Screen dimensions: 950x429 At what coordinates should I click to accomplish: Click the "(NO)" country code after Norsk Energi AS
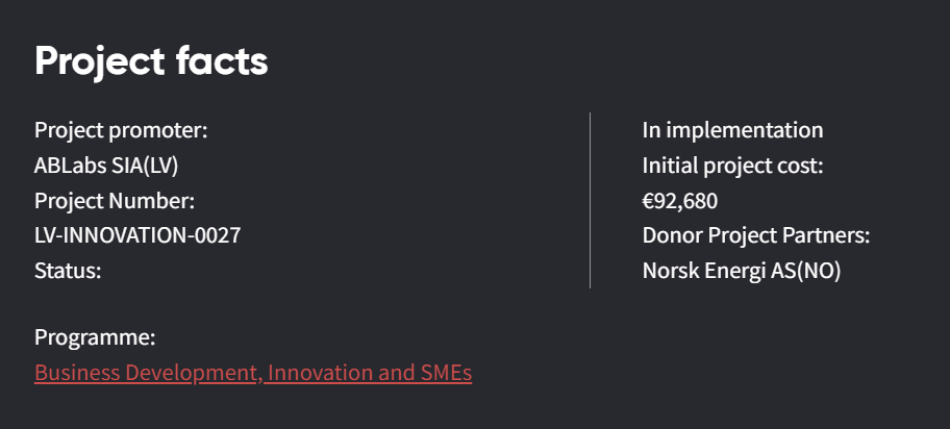tap(820, 270)
